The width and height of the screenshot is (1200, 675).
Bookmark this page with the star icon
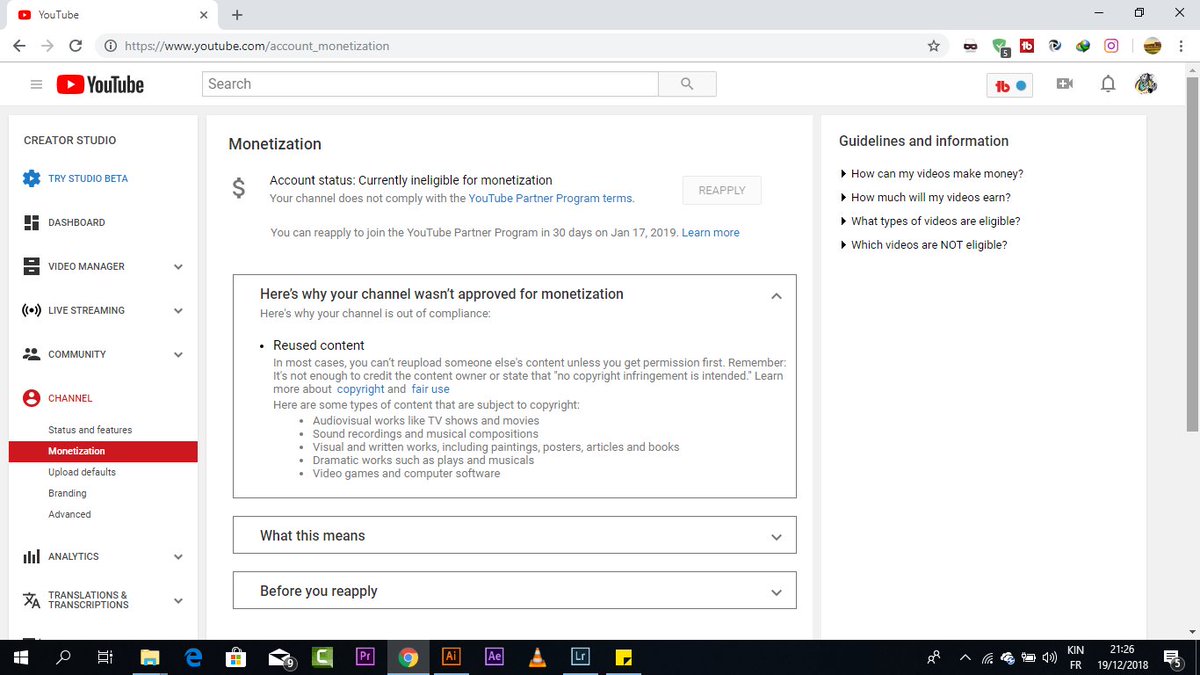[x=934, y=46]
